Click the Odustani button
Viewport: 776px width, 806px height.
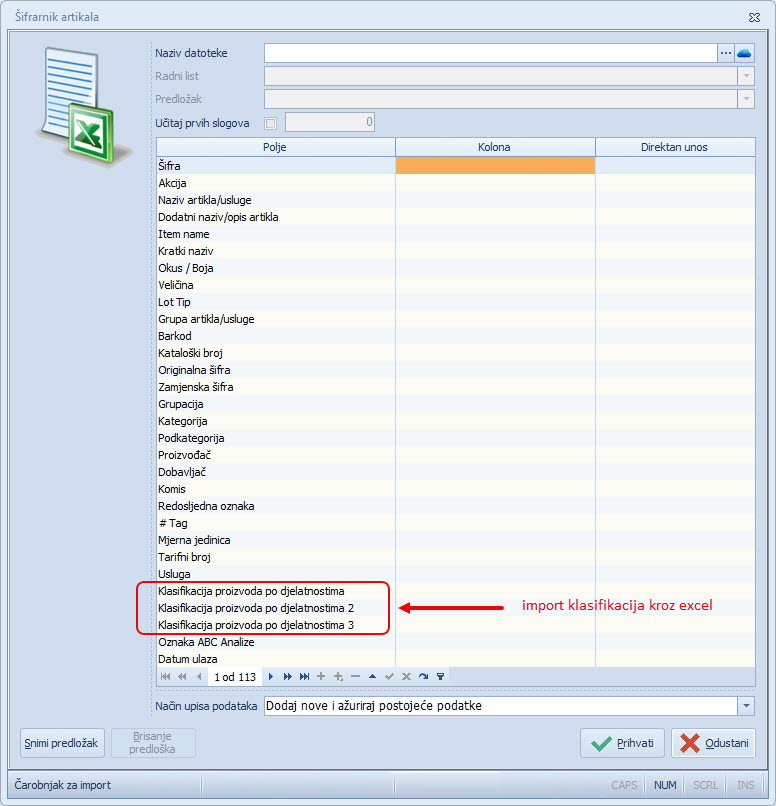712,743
